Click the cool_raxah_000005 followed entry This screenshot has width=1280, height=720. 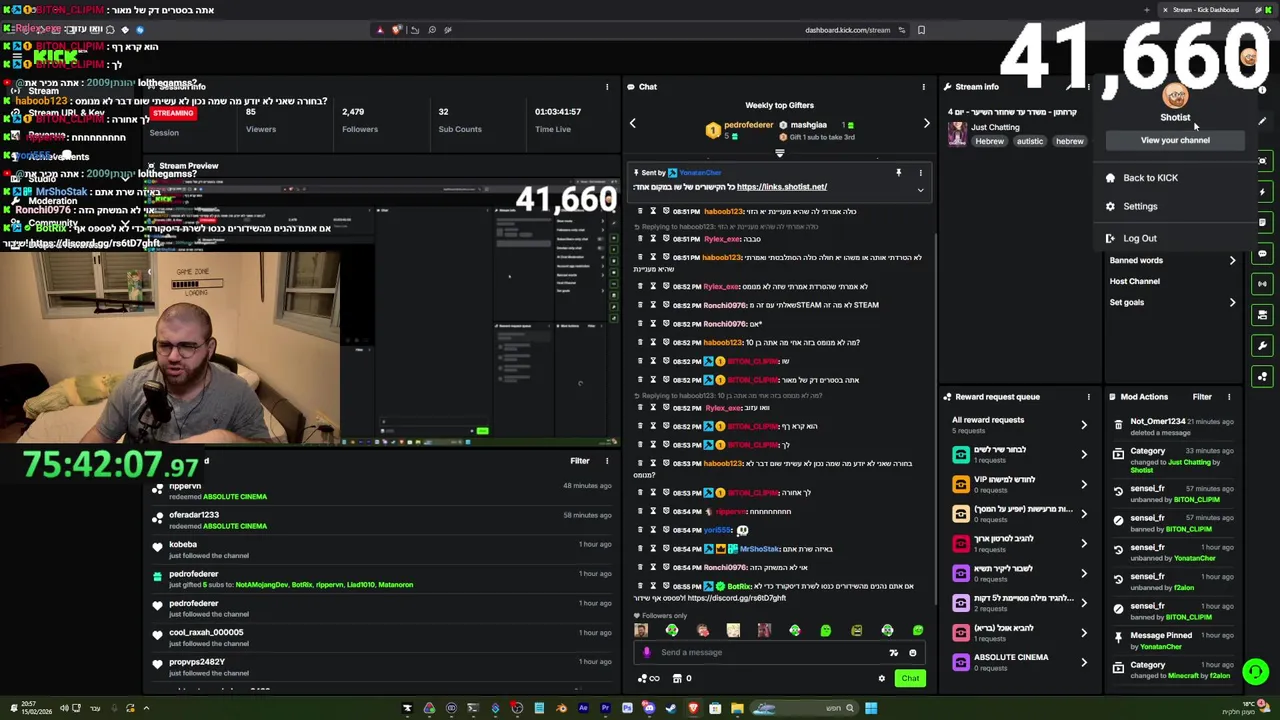point(380,638)
